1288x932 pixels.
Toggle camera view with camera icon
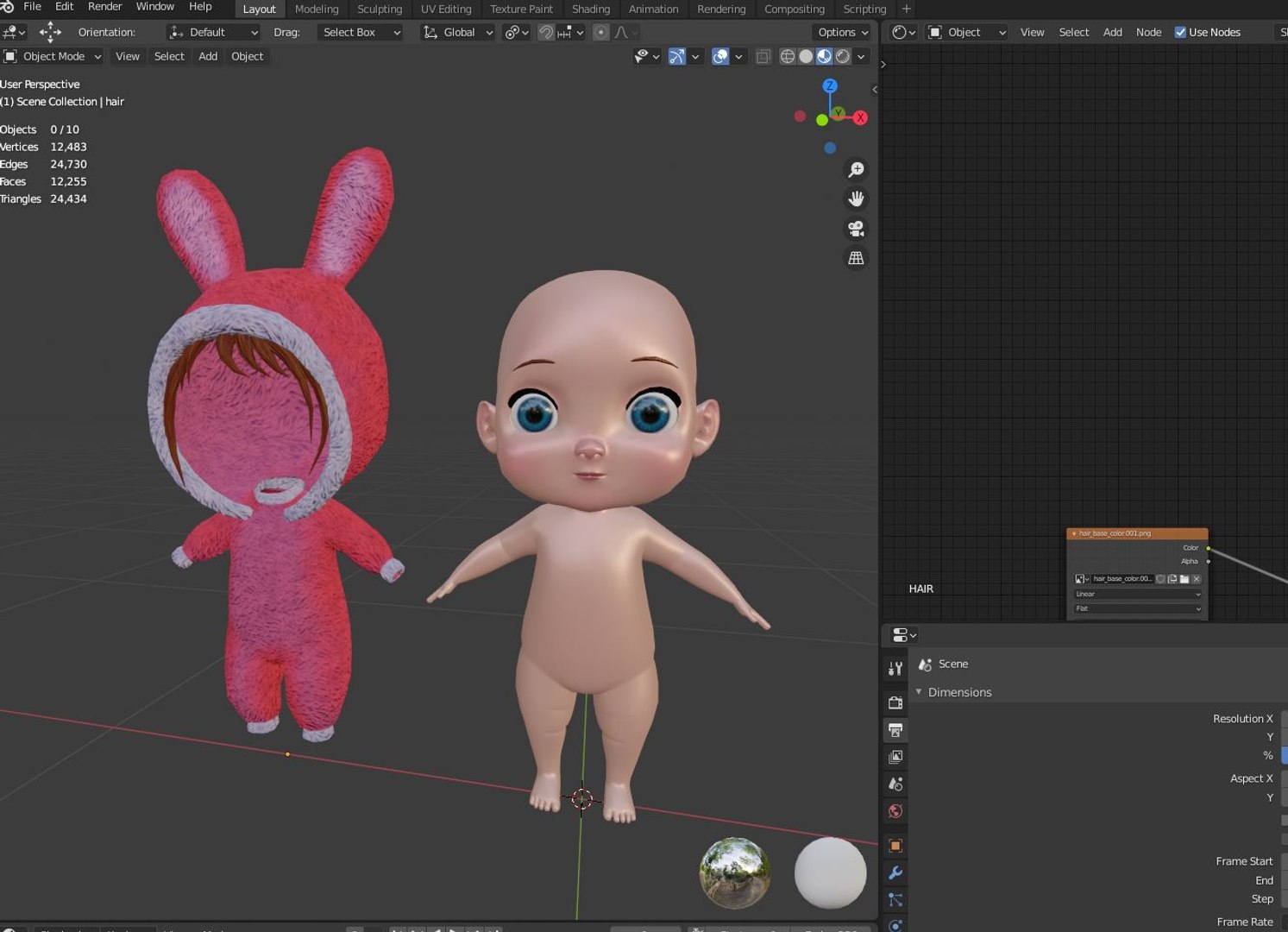point(856,229)
